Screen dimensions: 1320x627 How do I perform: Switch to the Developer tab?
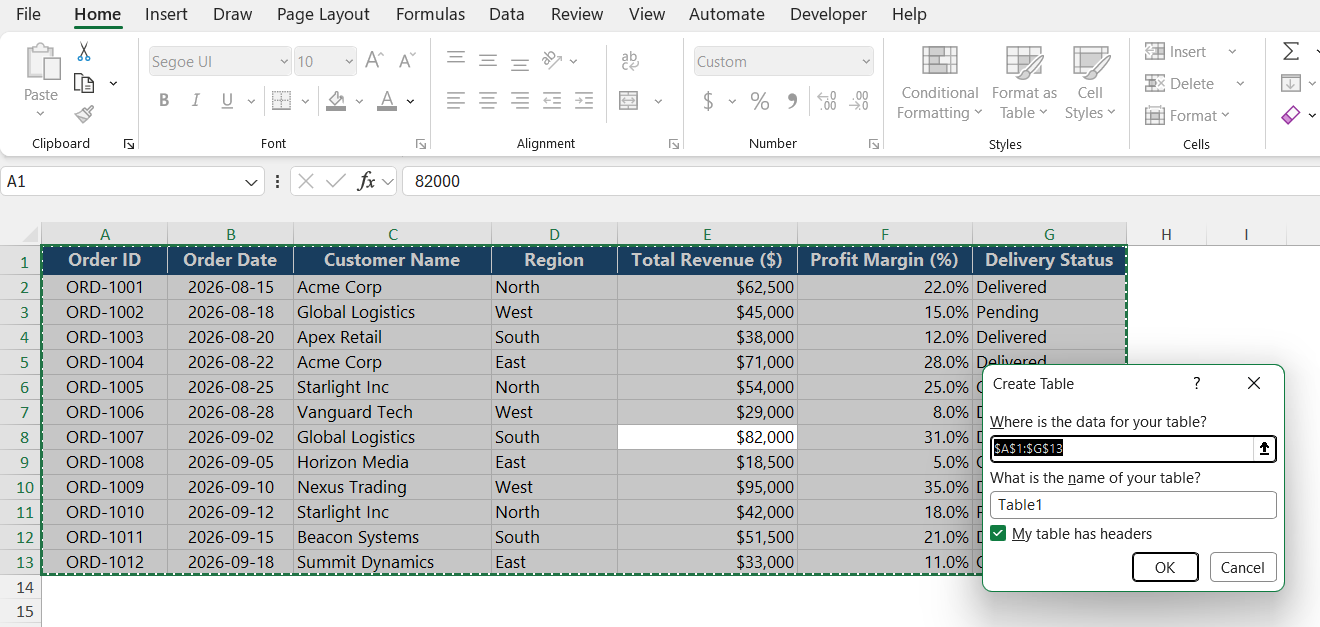tap(828, 14)
